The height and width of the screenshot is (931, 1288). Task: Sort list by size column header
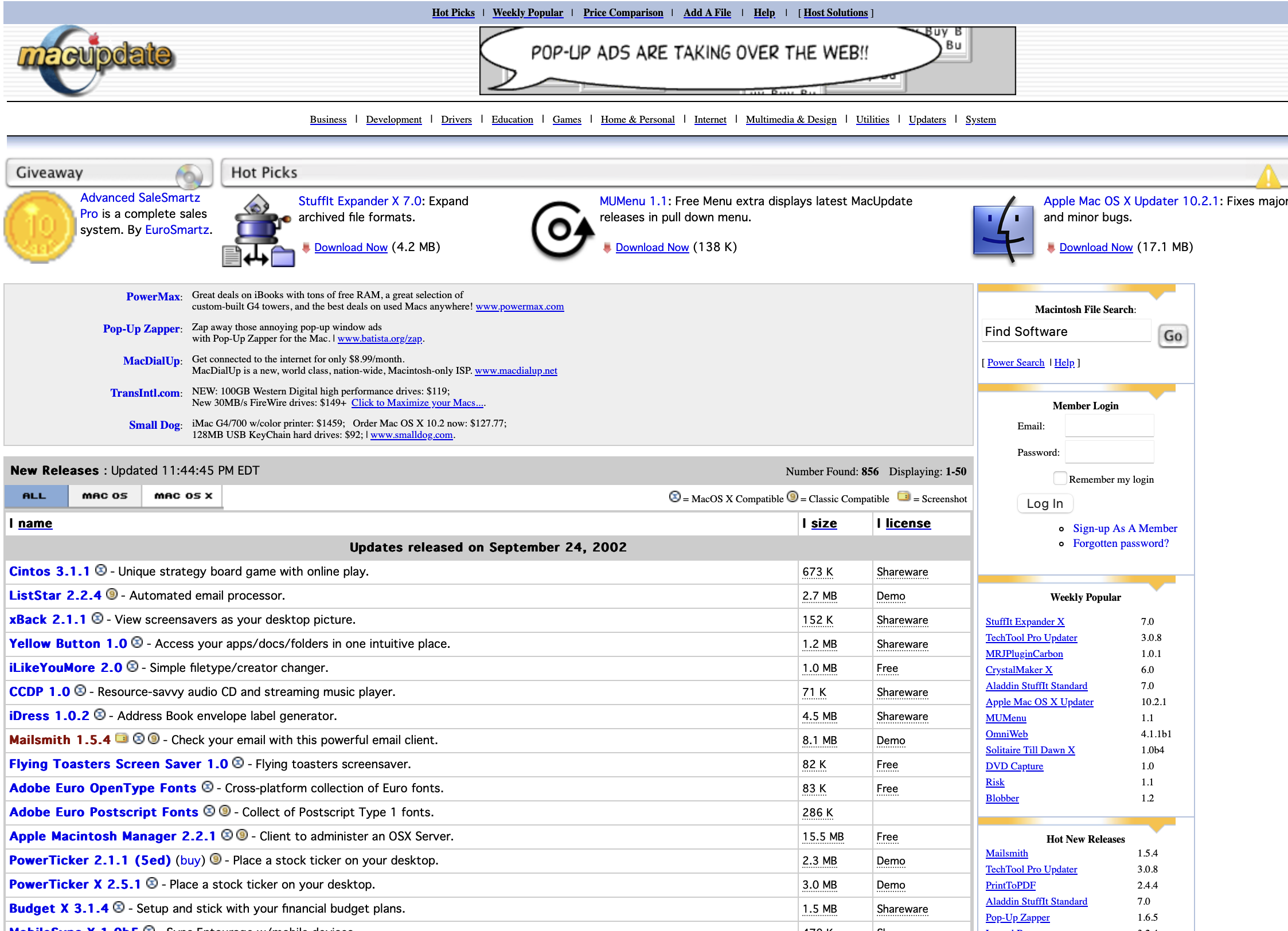point(823,523)
